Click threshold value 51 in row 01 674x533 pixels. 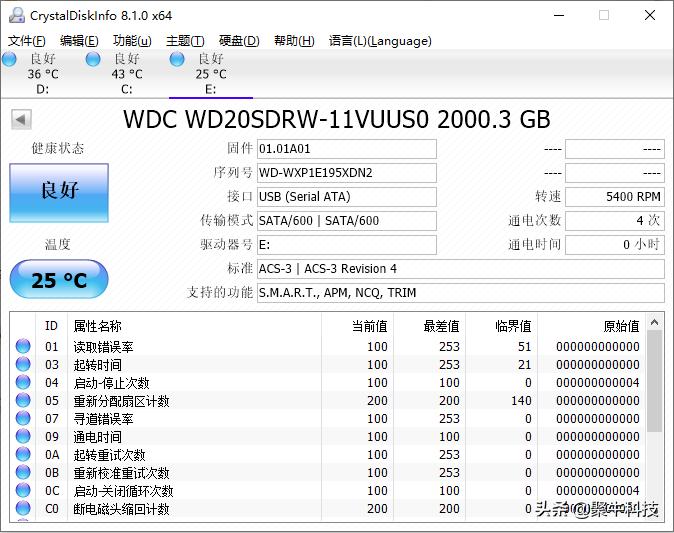524,346
